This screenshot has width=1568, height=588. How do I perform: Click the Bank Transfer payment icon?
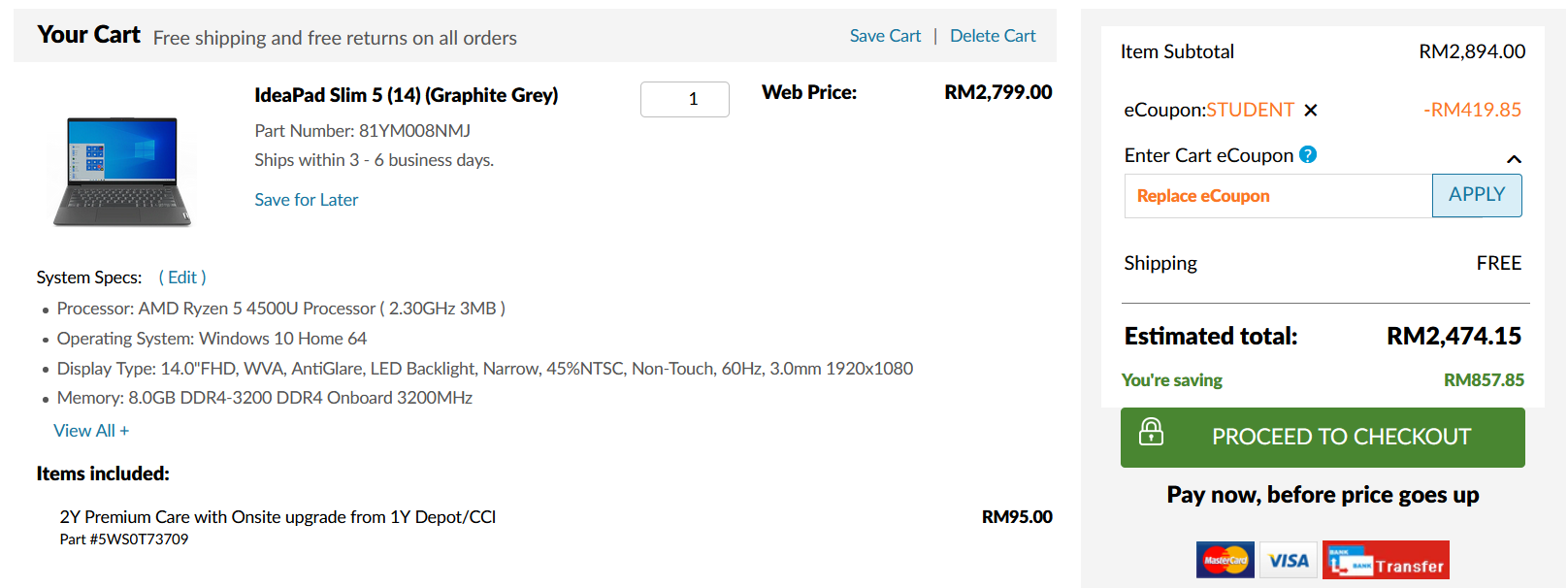[1386, 560]
